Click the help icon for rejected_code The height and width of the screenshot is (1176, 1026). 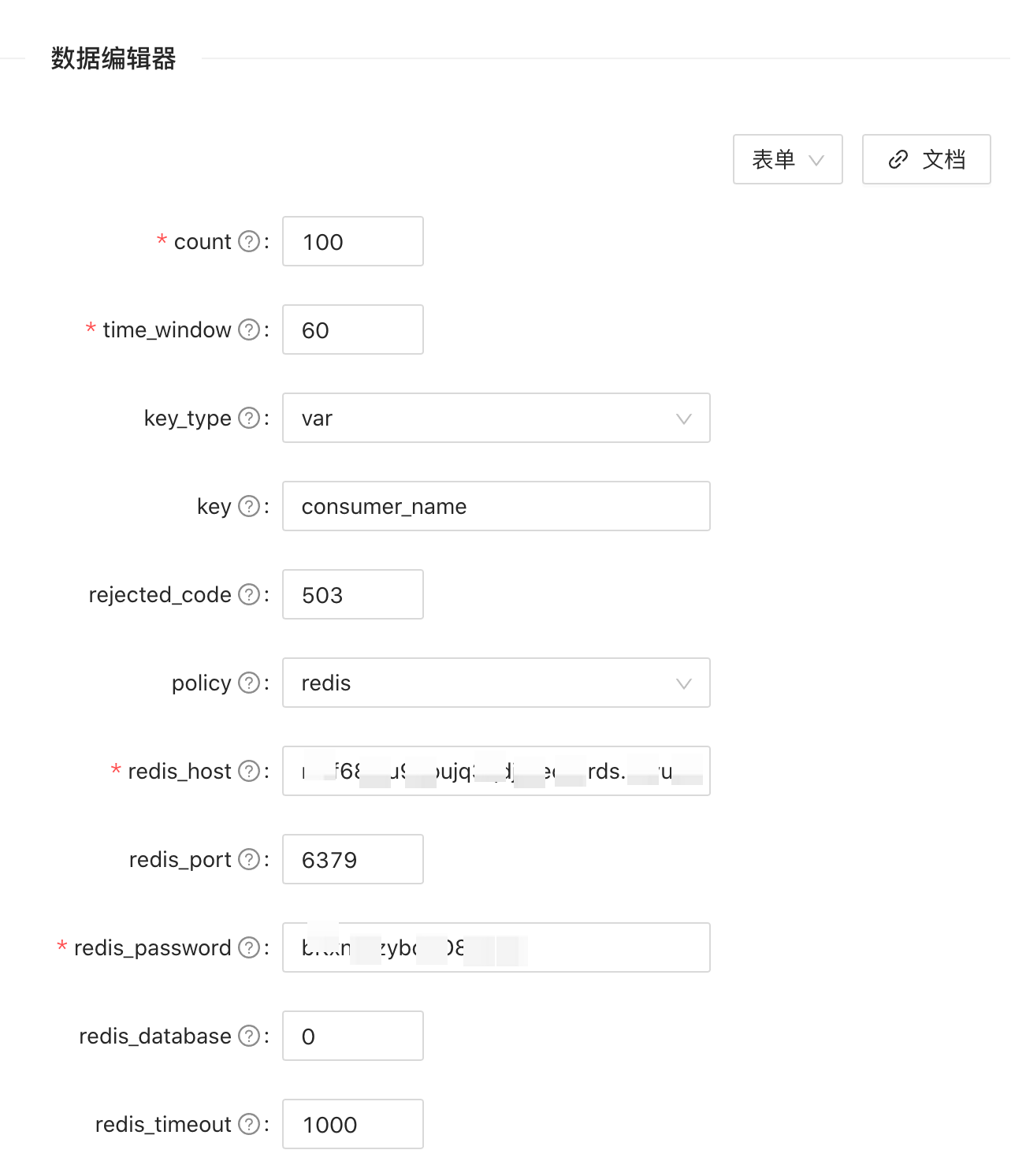click(x=250, y=594)
